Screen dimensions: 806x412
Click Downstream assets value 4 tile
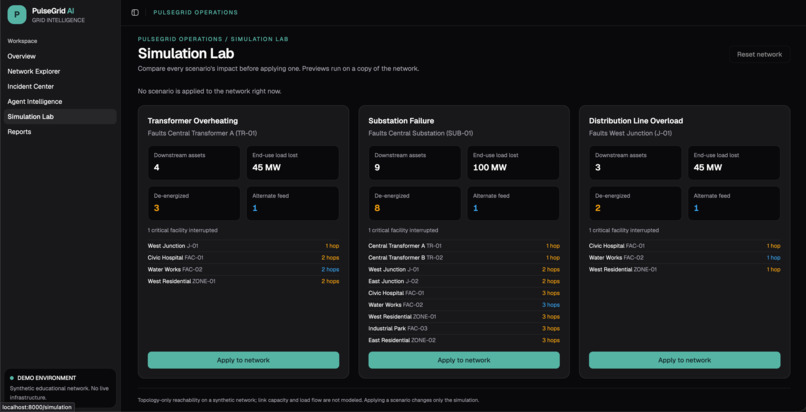(x=194, y=162)
